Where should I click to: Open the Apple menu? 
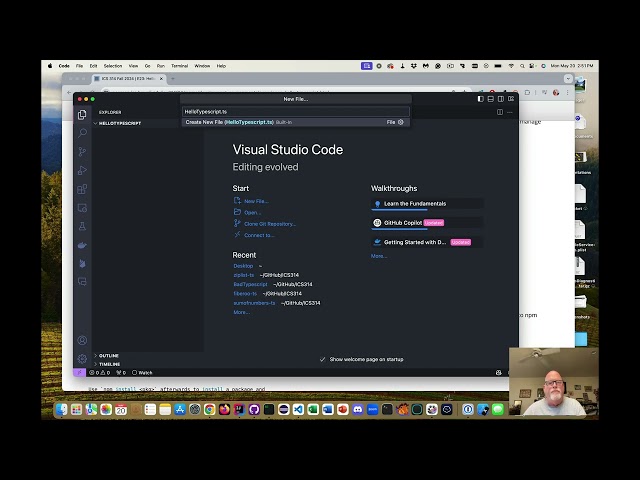50,66
